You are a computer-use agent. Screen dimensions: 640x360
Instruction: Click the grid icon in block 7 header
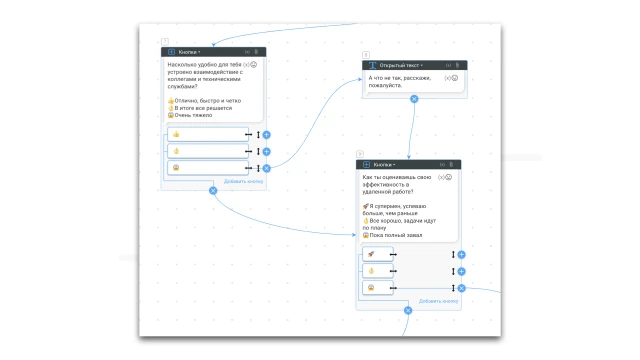[x=171, y=52]
